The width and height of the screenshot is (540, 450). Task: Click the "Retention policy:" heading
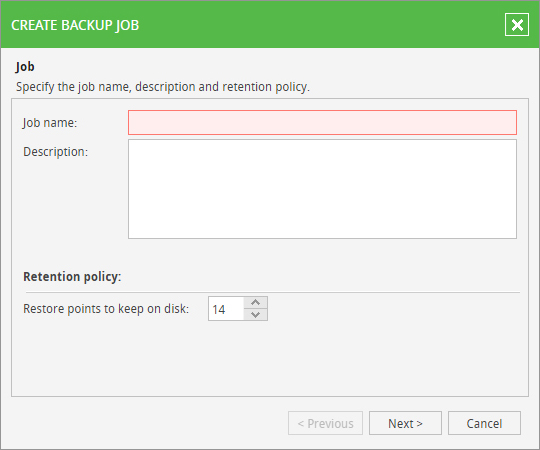click(72, 276)
